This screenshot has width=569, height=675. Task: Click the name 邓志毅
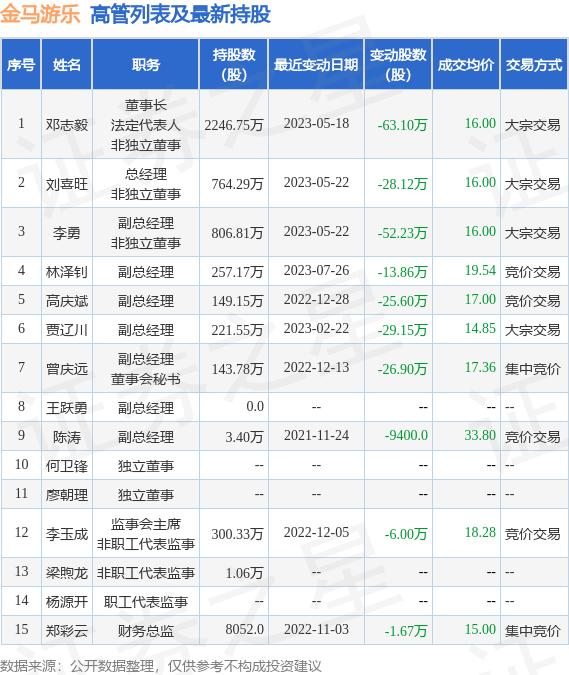pyautogui.click(x=67, y=125)
